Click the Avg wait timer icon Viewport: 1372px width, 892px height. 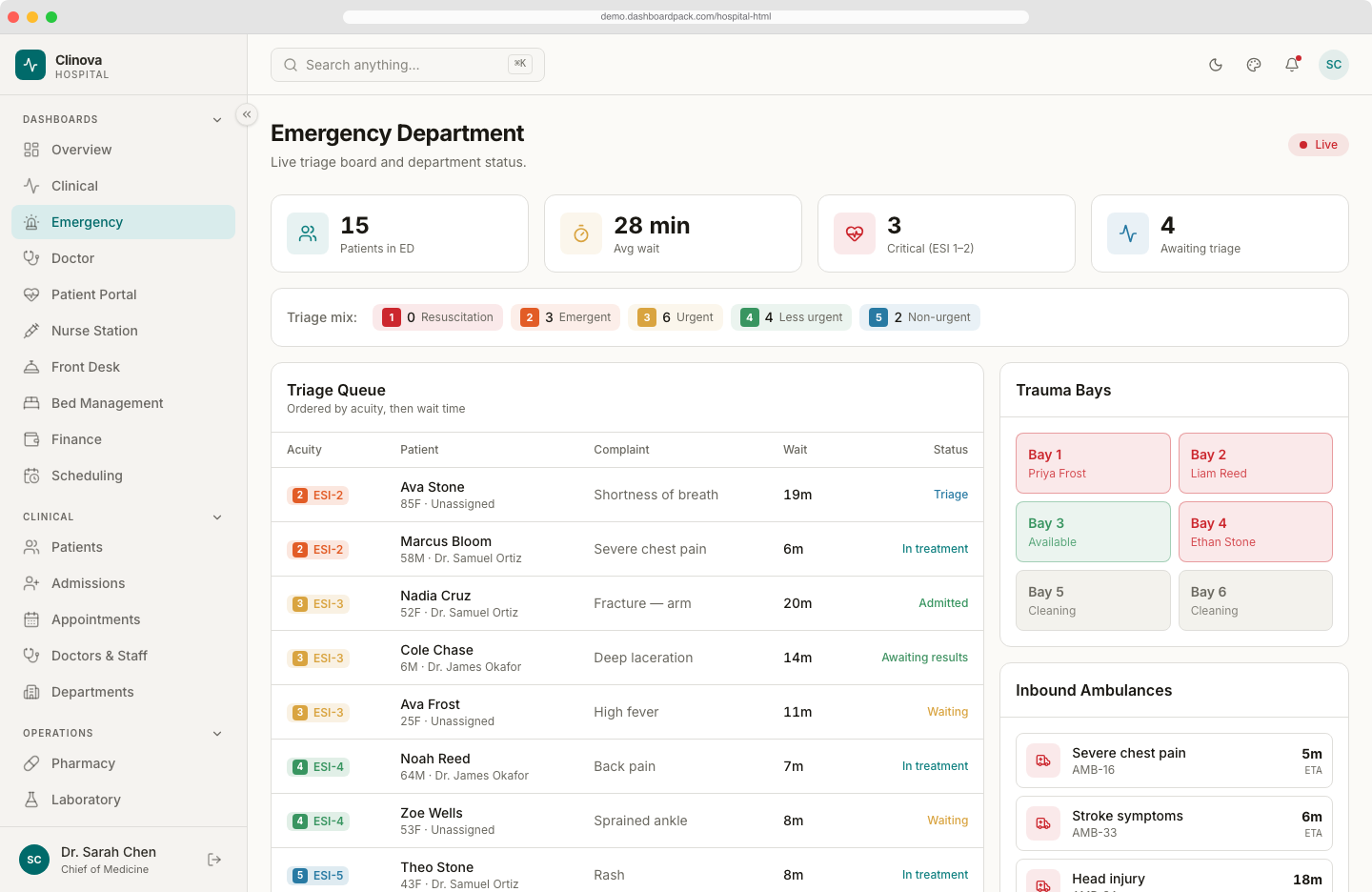581,233
